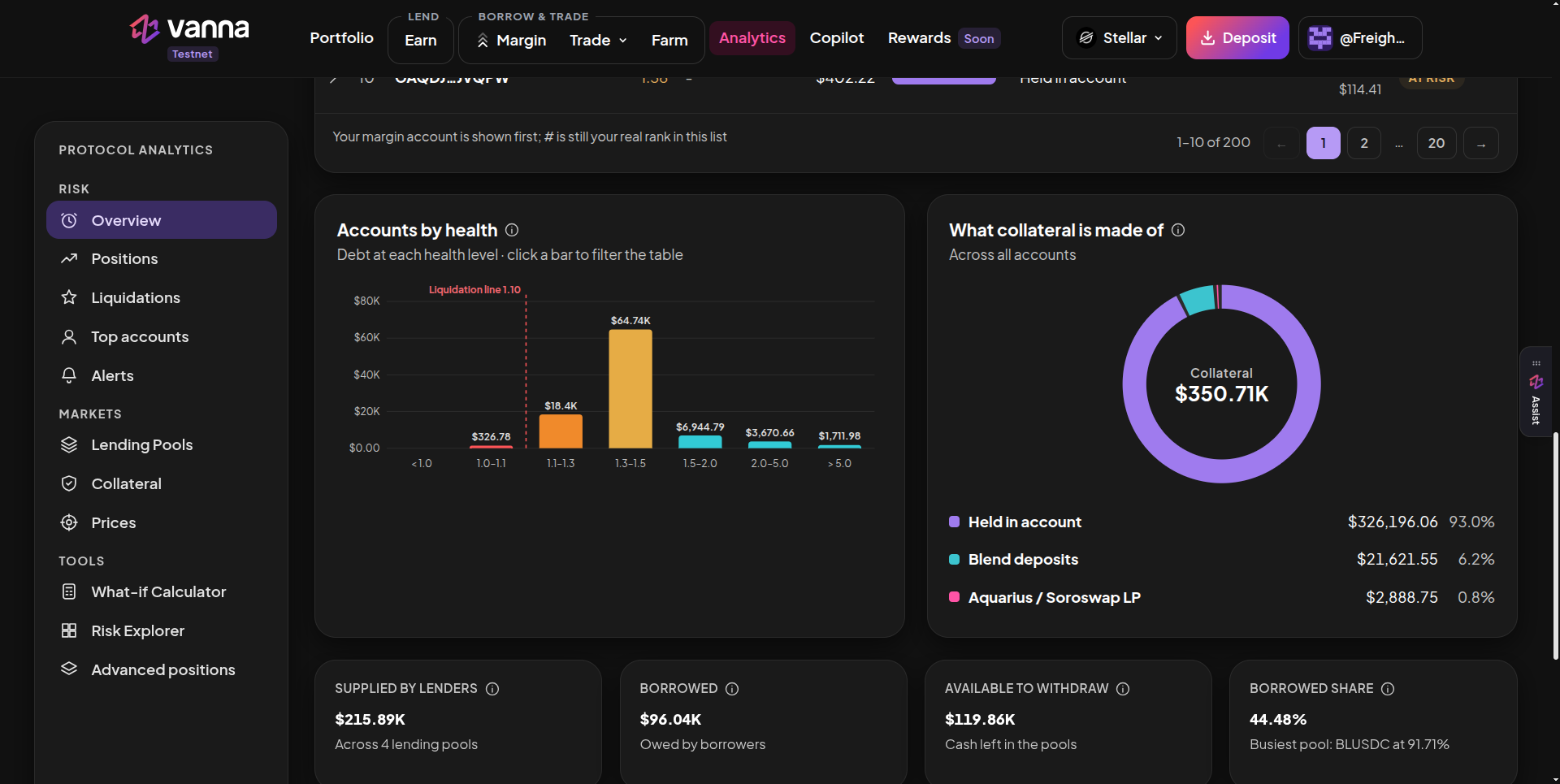Filter table by the 1.1-1.3 orange bar
Screen dimensions: 1560x784
click(x=561, y=431)
